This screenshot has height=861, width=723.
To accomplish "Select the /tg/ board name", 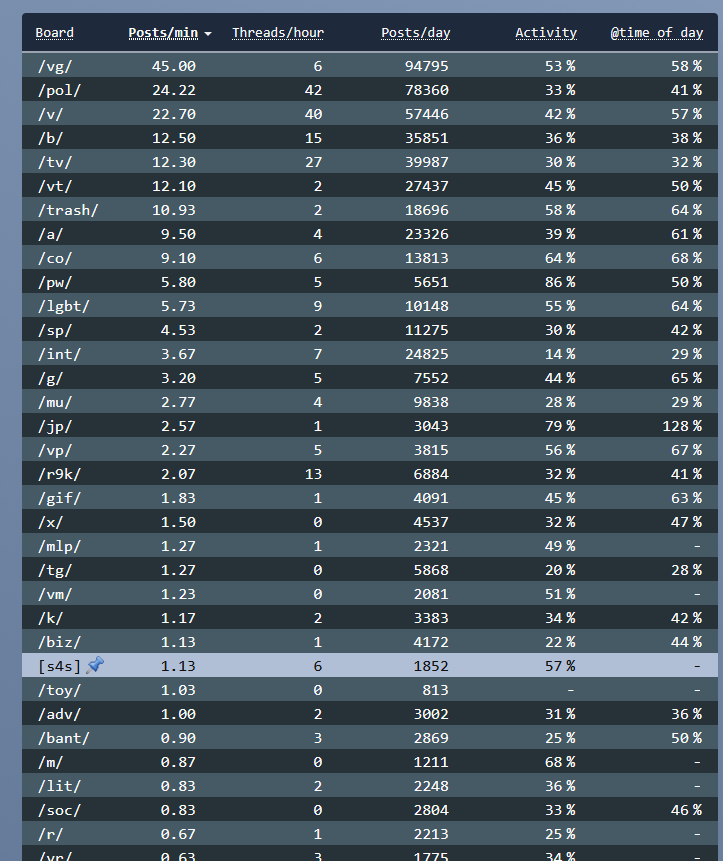I will [55, 571].
